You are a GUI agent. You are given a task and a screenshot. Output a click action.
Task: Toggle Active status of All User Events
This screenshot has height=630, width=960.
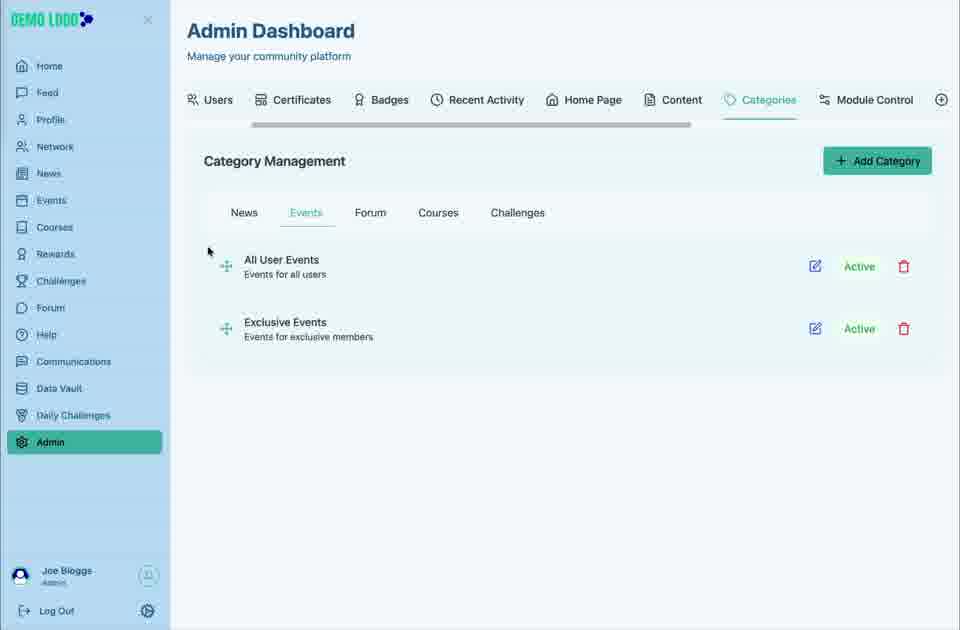(859, 266)
